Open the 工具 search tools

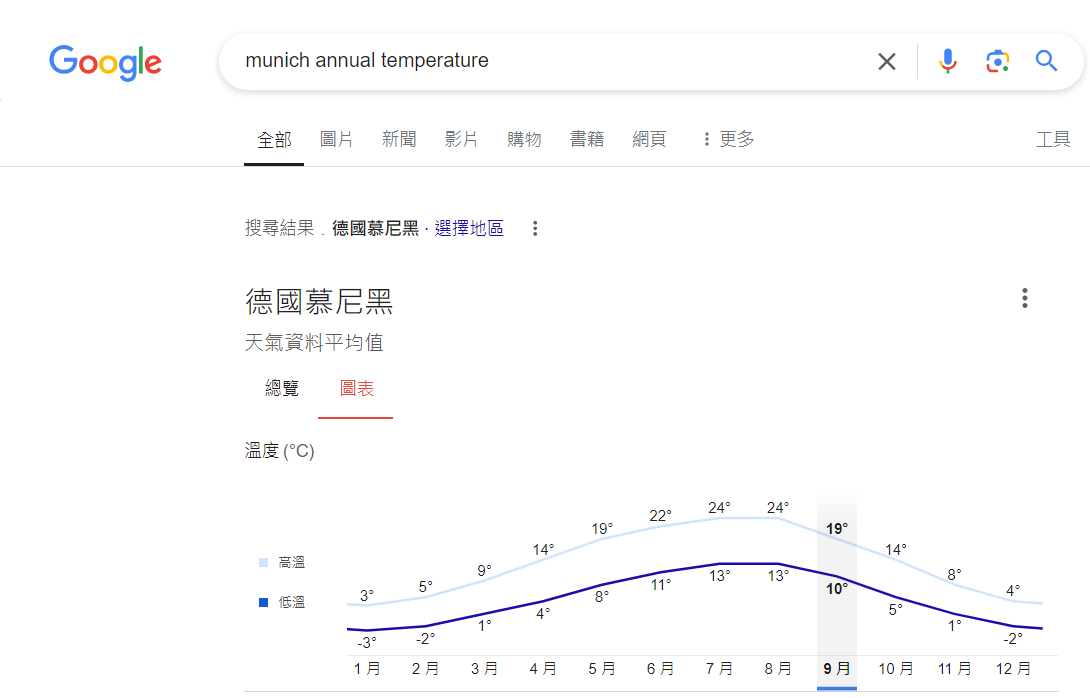(1053, 140)
